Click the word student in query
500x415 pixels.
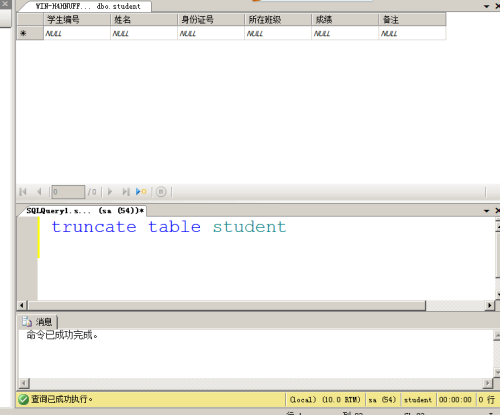pos(249,227)
